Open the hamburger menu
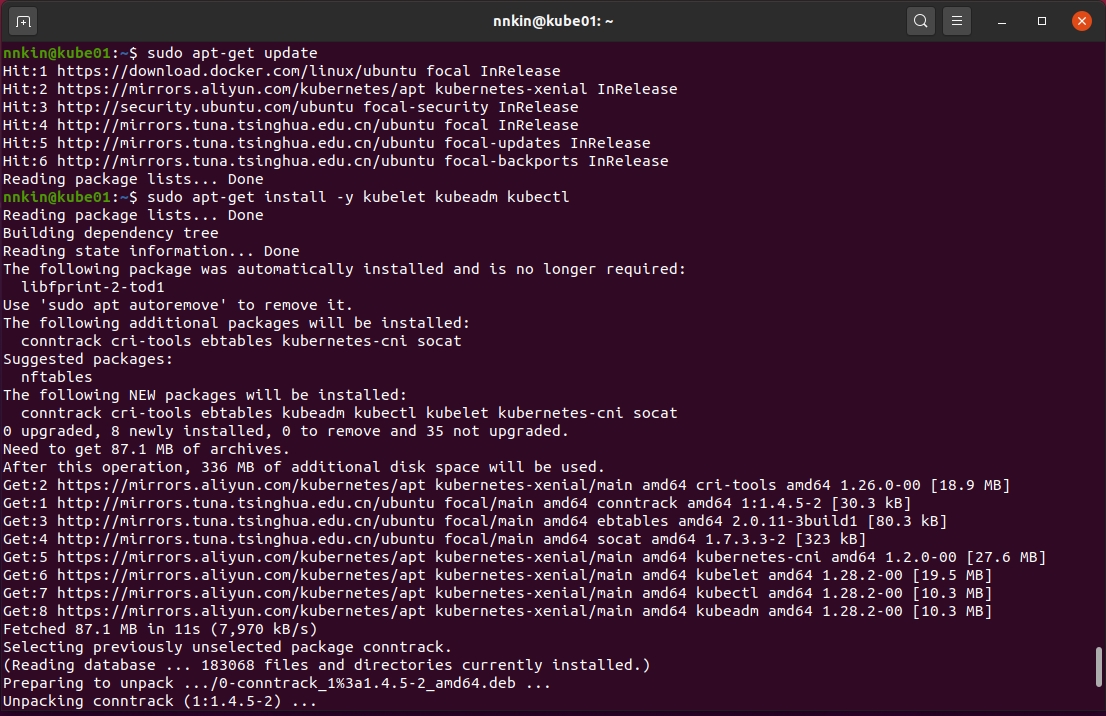Screen dimensions: 1106x716 tap(957, 20)
